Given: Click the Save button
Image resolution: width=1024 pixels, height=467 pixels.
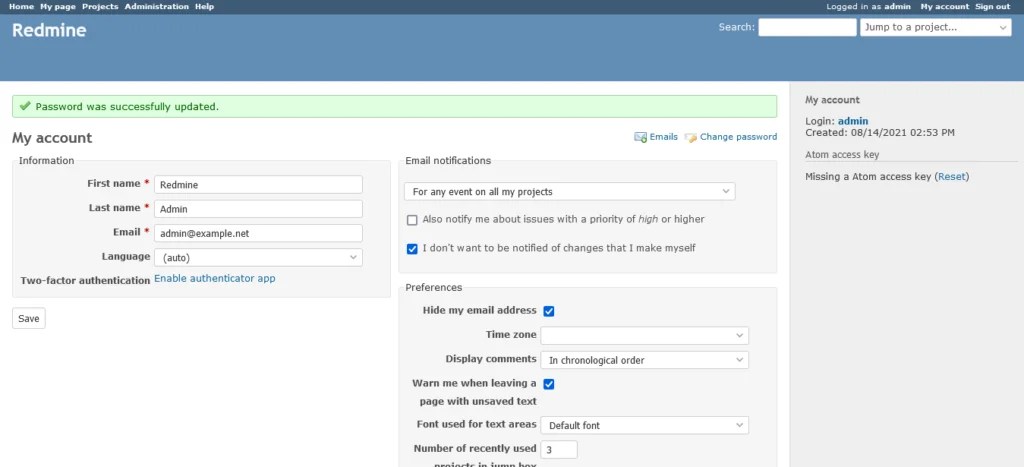Looking at the screenshot, I should click(29, 319).
